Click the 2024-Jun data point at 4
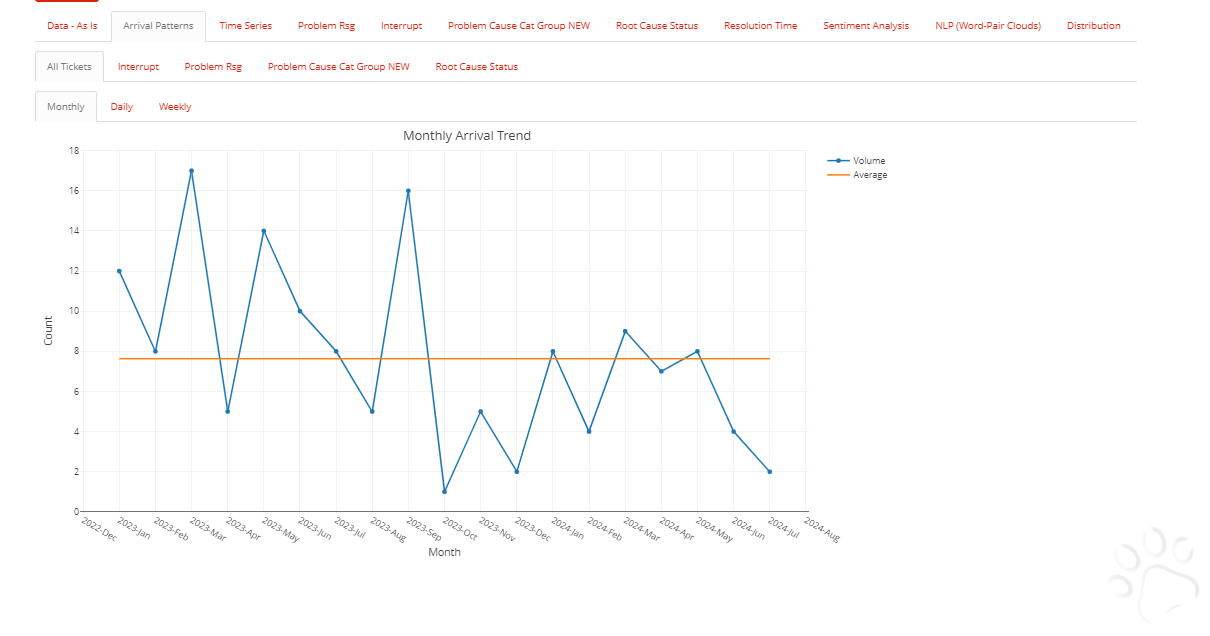This screenshot has height=636, width=1210. click(x=734, y=432)
